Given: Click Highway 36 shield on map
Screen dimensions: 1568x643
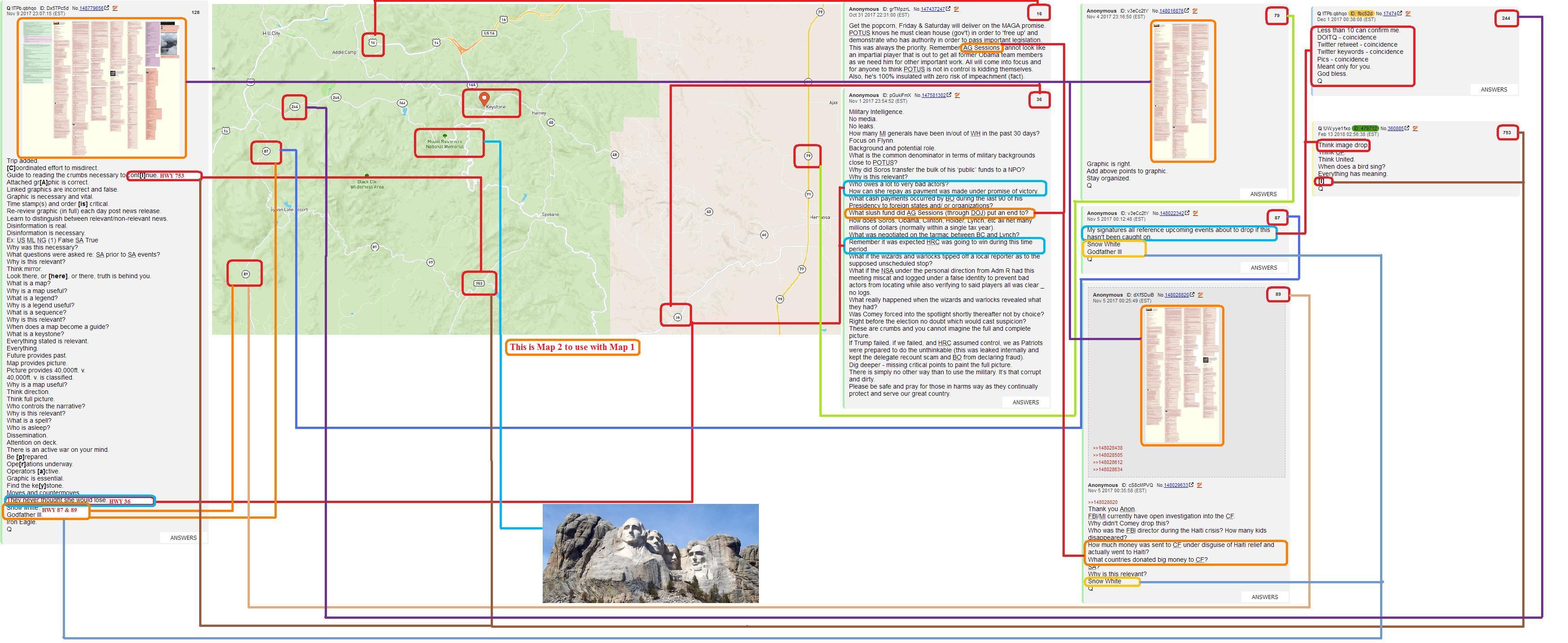Looking at the screenshot, I should 677,317.
